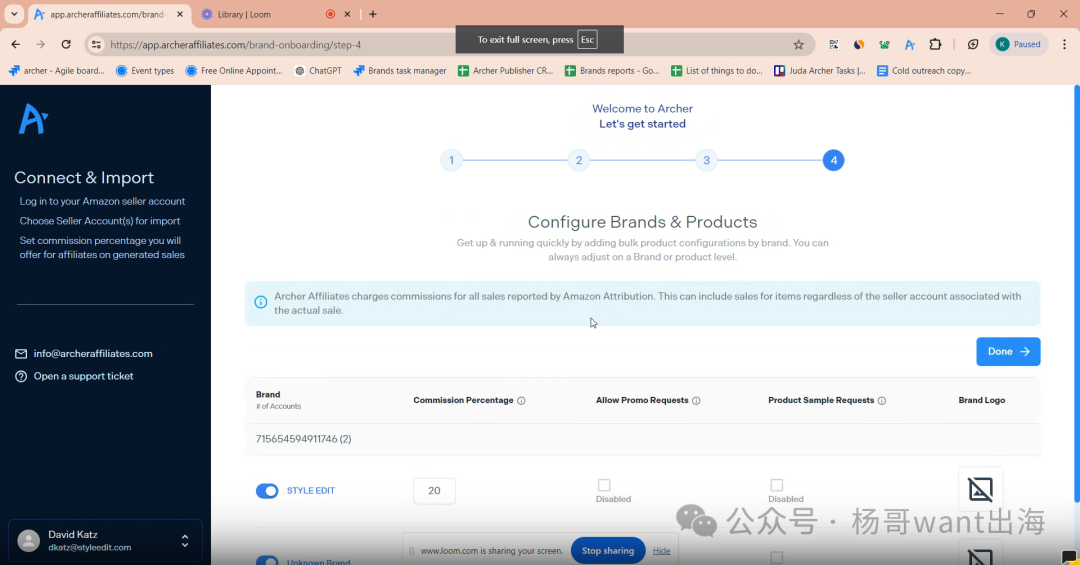Open the site information icon in the address bar
Screen dimensions: 1080x565
coord(96,44)
